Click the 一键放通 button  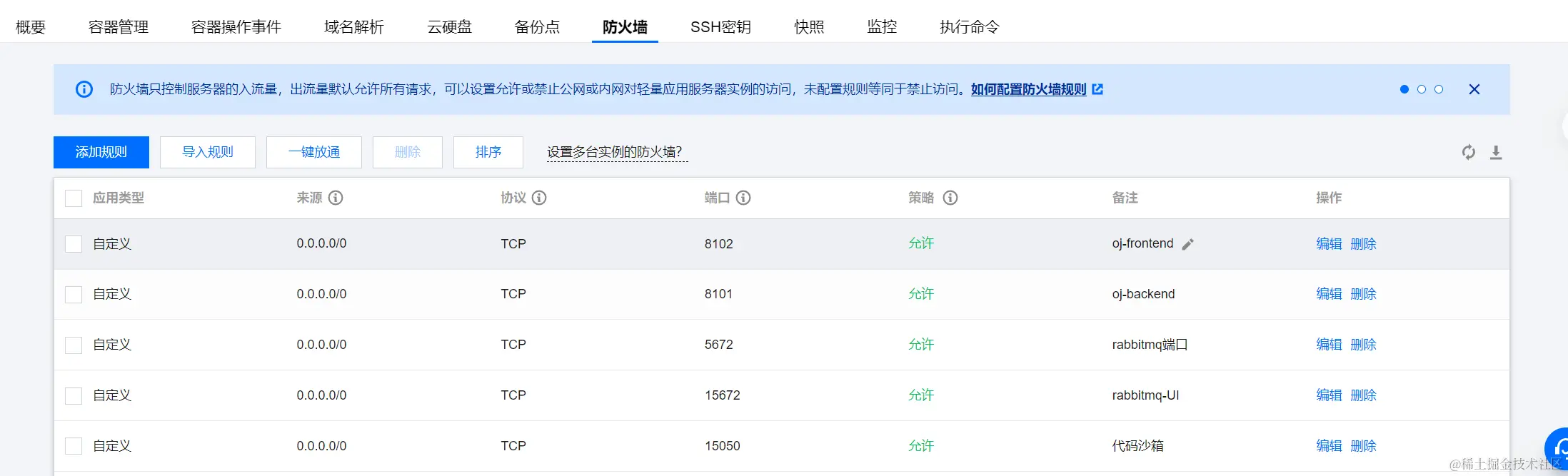click(x=314, y=152)
